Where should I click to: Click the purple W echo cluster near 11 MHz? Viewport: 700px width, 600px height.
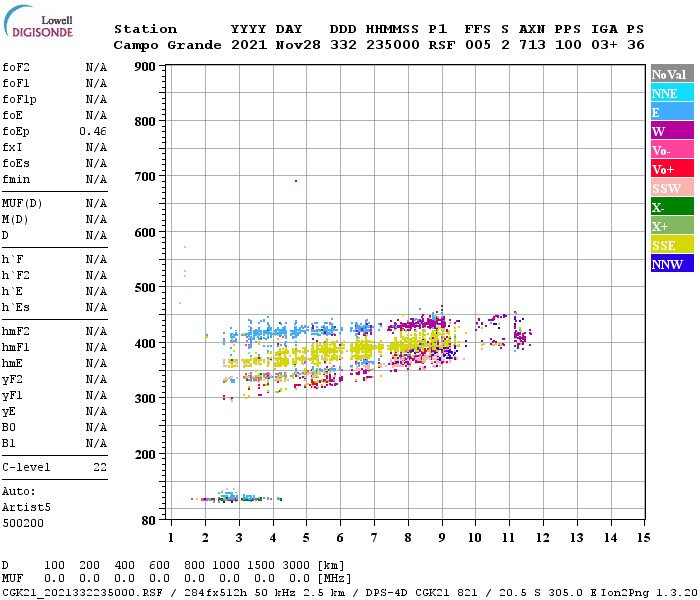[520, 336]
